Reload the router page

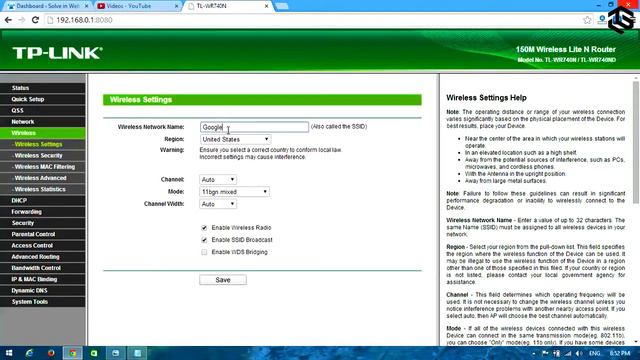(36, 20)
